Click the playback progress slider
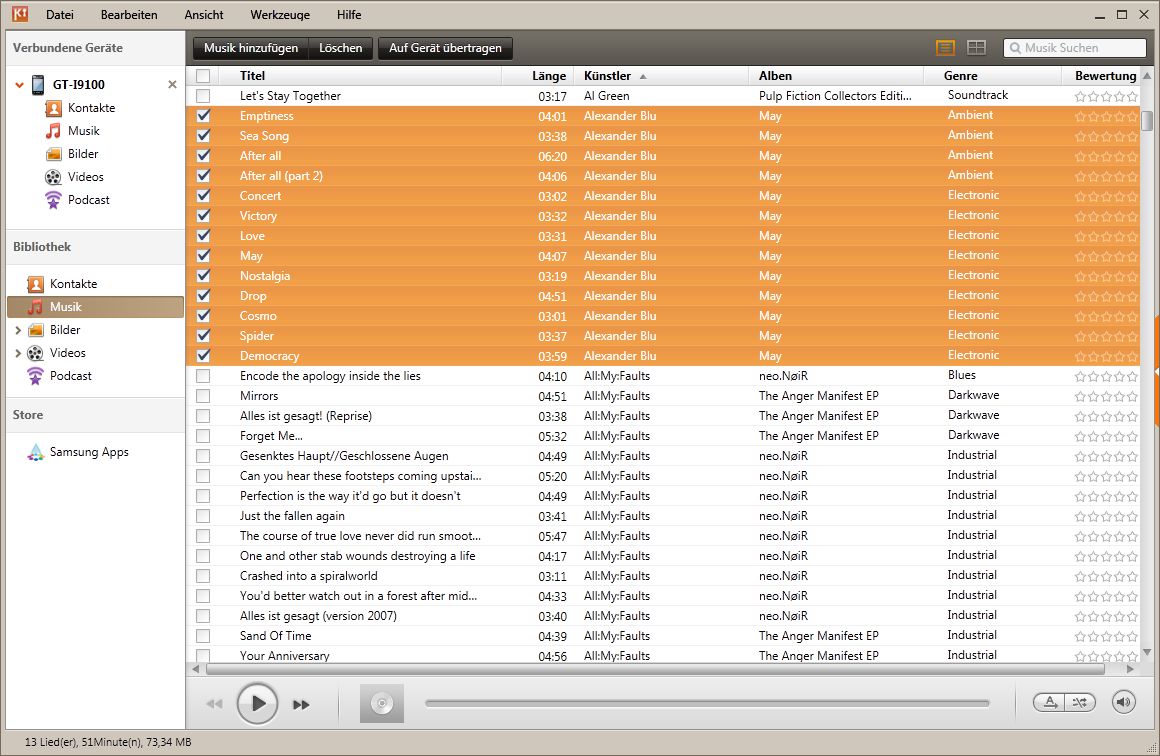 [x=706, y=703]
